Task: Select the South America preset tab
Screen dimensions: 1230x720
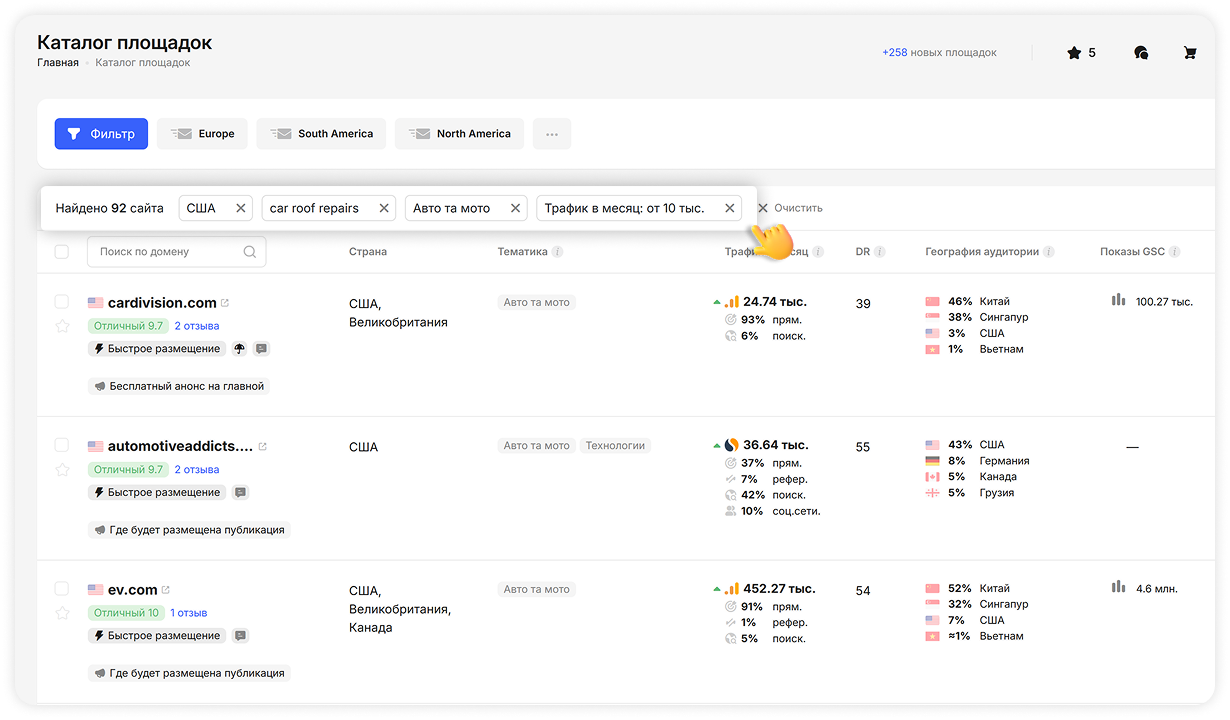Action: click(x=321, y=134)
